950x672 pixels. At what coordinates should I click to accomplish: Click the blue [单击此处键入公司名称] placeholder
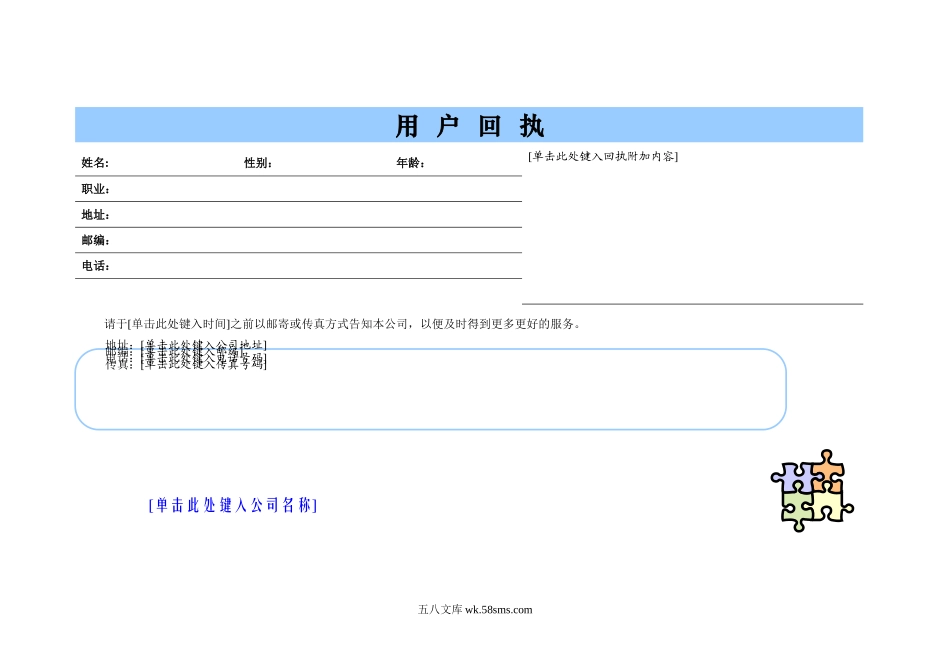point(233,505)
